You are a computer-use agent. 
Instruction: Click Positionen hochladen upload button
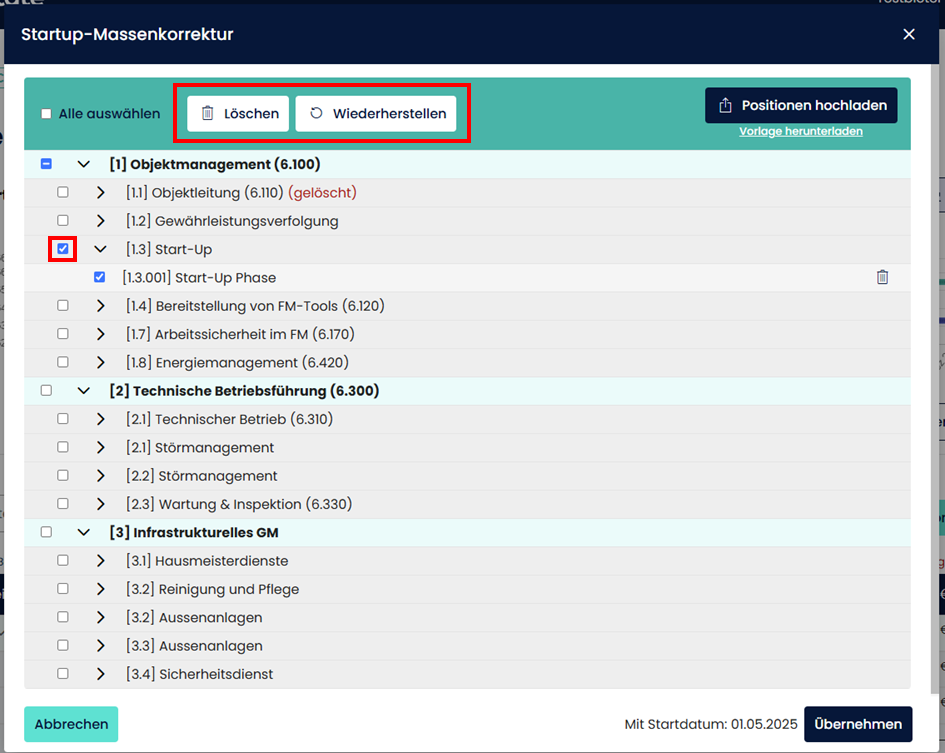click(801, 105)
